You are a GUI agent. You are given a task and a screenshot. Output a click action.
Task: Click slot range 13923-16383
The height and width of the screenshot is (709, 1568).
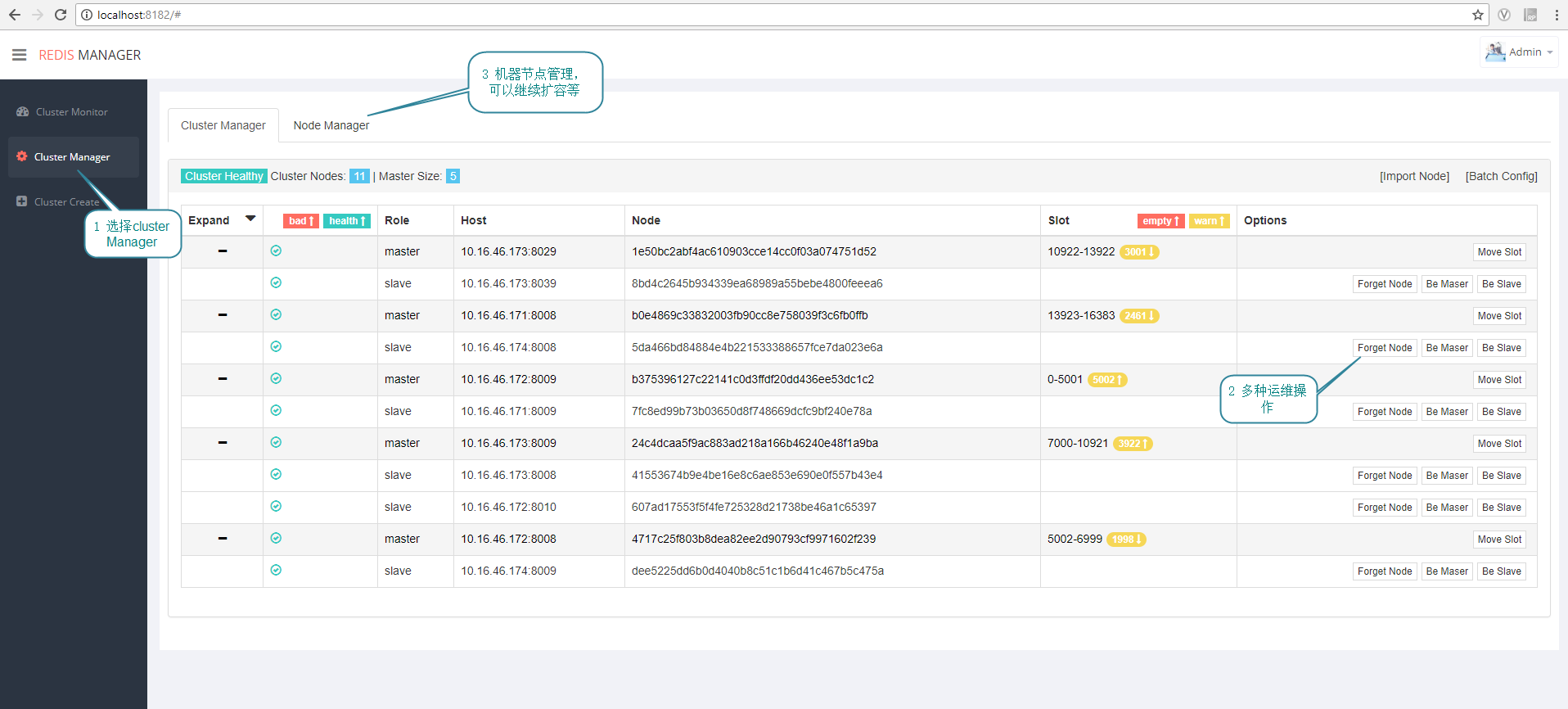[x=1081, y=315]
